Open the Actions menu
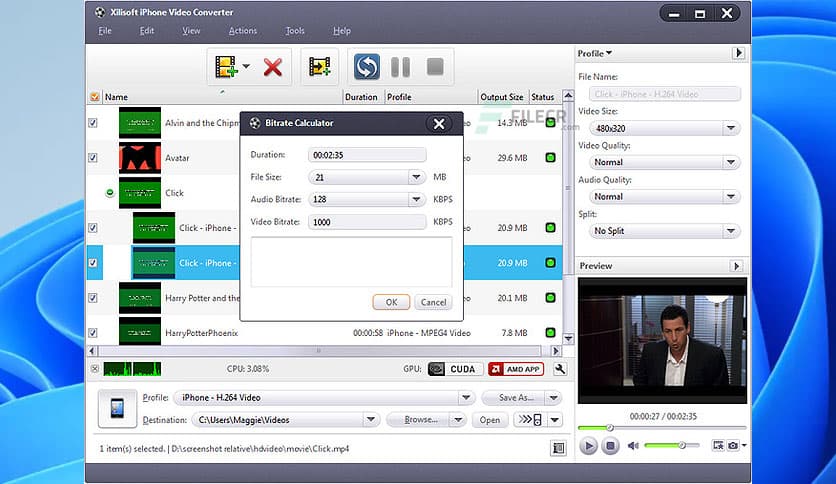Image resolution: width=836 pixels, height=484 pixels. click(x=243, y=31)
